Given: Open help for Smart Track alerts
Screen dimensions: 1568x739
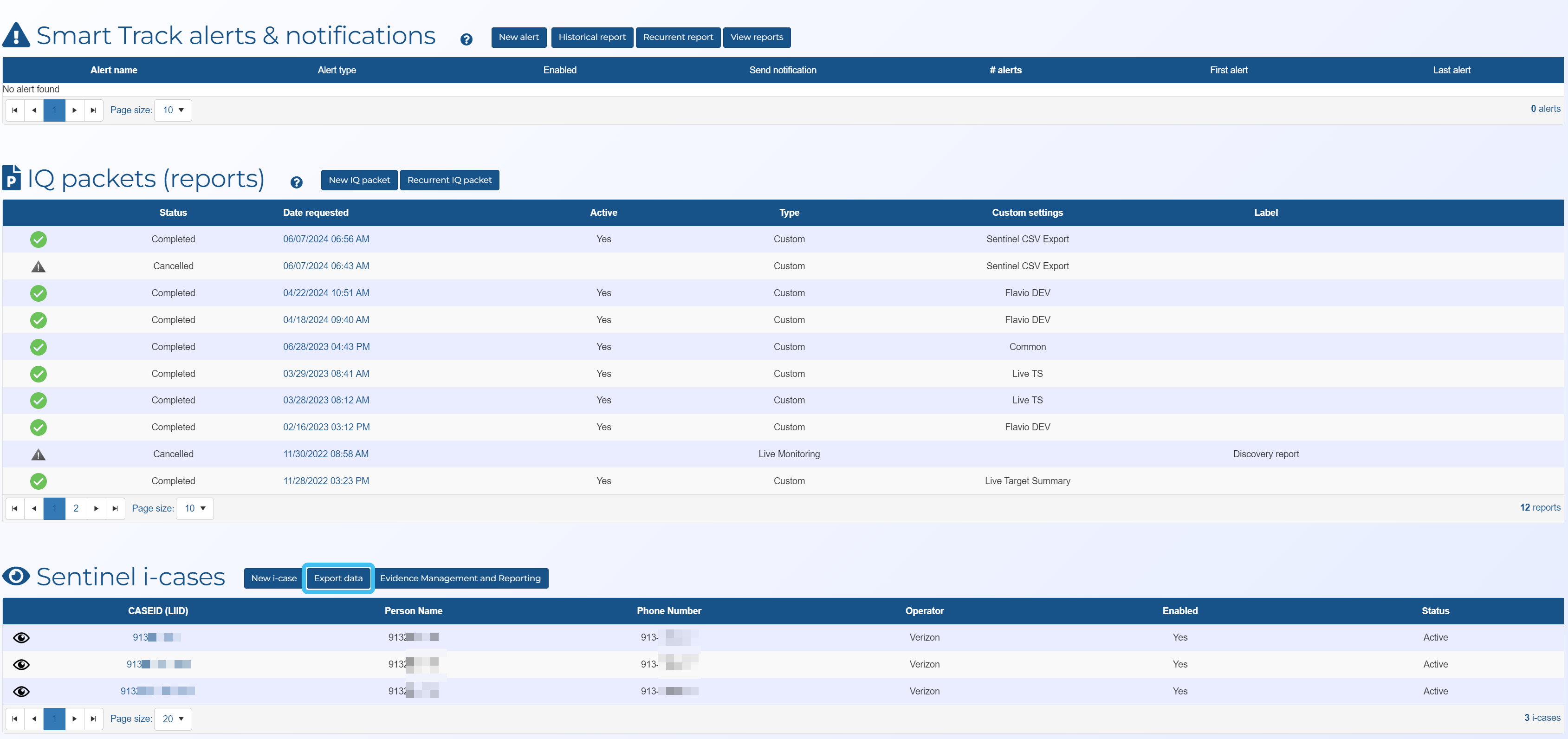Looking at the screenshot, I should click(466, 39).
